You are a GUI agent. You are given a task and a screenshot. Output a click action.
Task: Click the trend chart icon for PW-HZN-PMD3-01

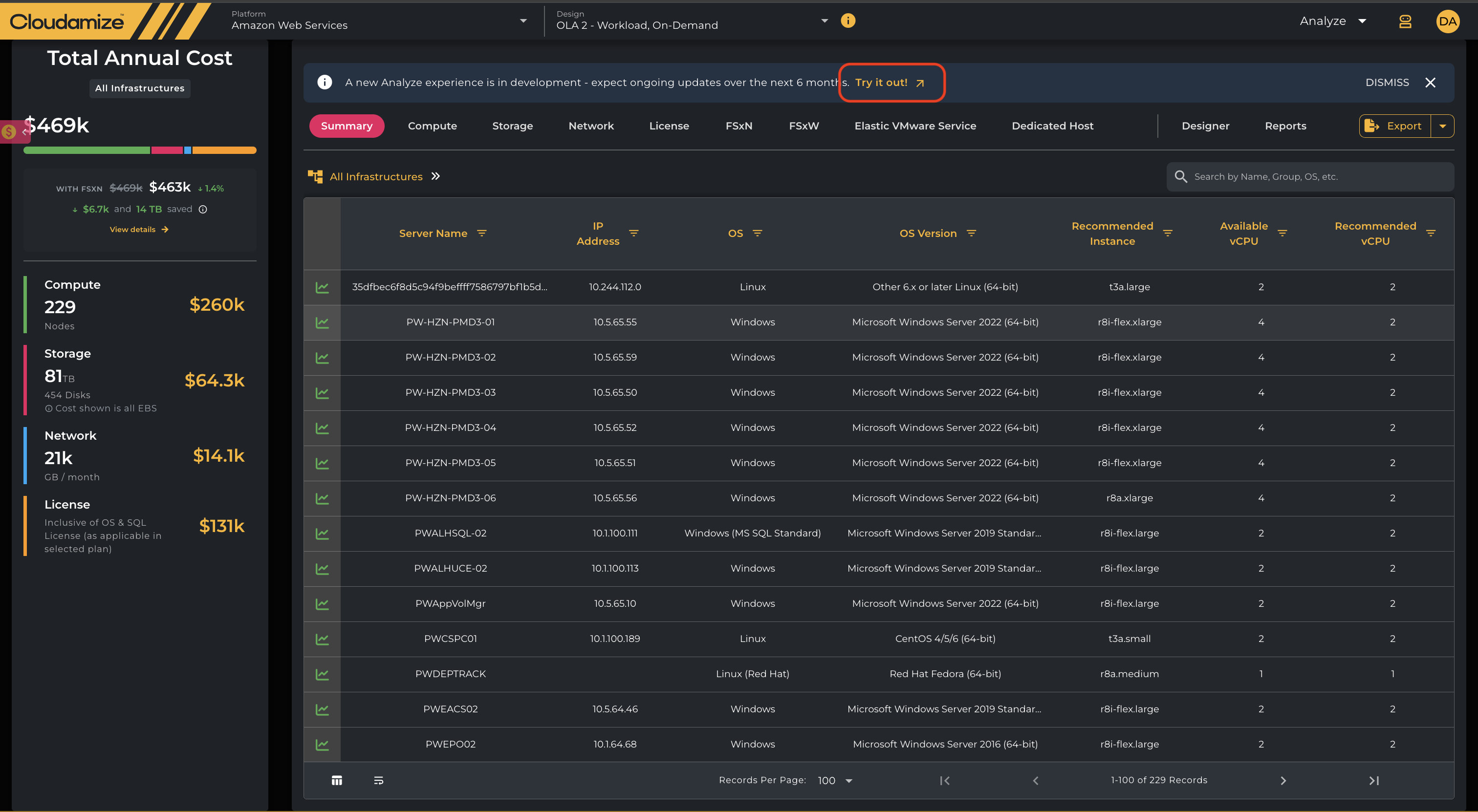tap(322, 322)
